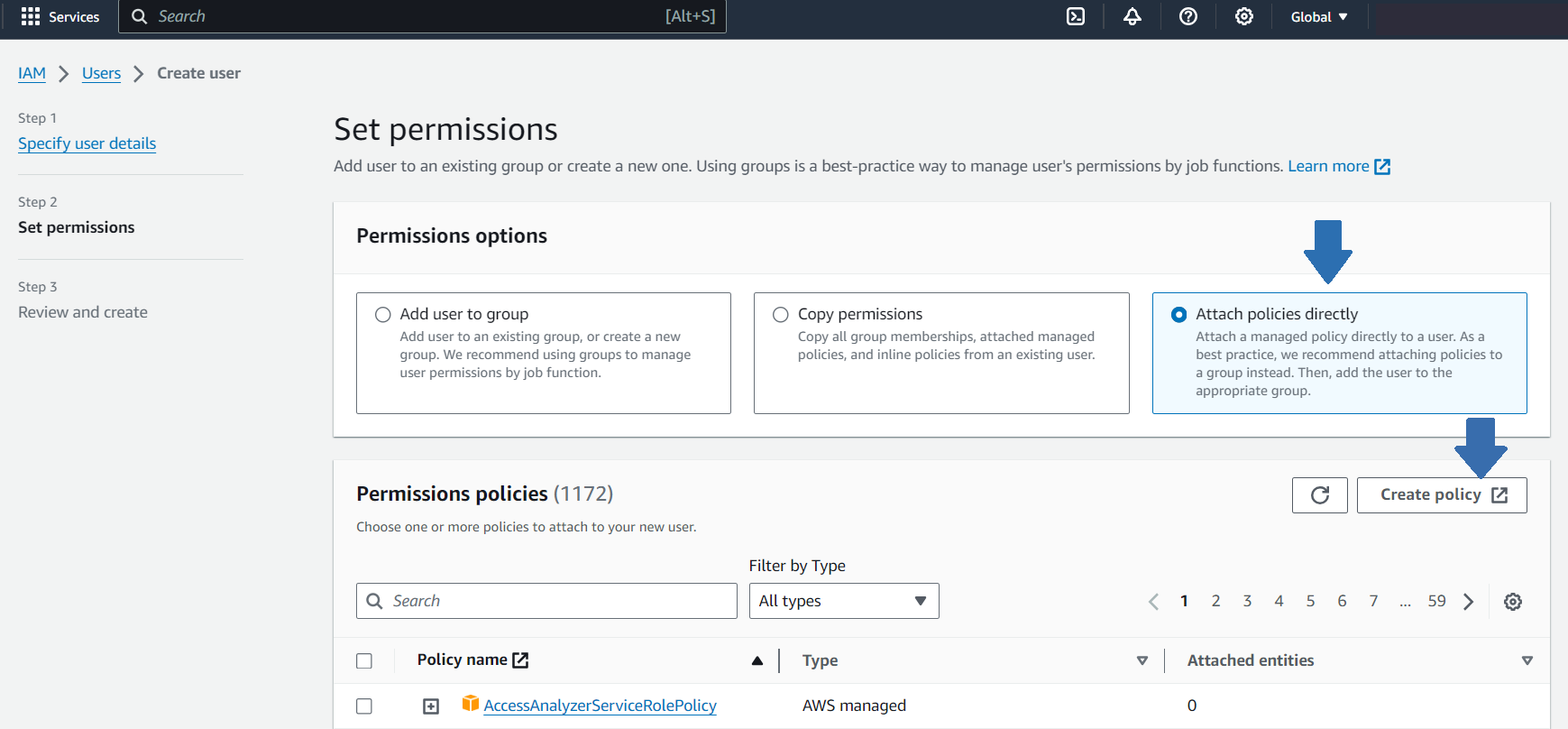The image size is (1568, 729).
Task: Focus the policies Search field
Action: click(546, 601)
